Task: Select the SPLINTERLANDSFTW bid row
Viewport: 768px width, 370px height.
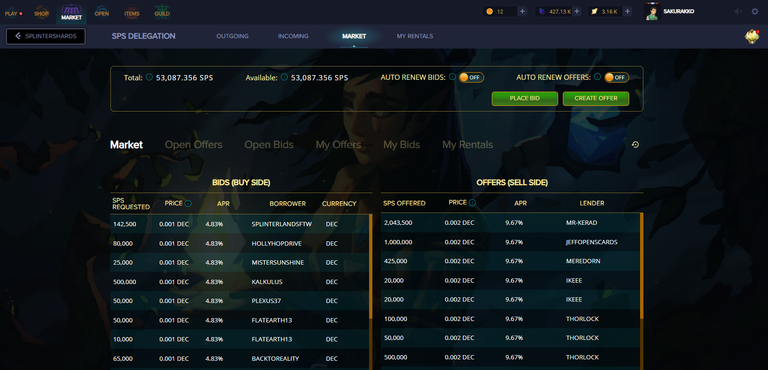Action: click(x=240, y=224)
